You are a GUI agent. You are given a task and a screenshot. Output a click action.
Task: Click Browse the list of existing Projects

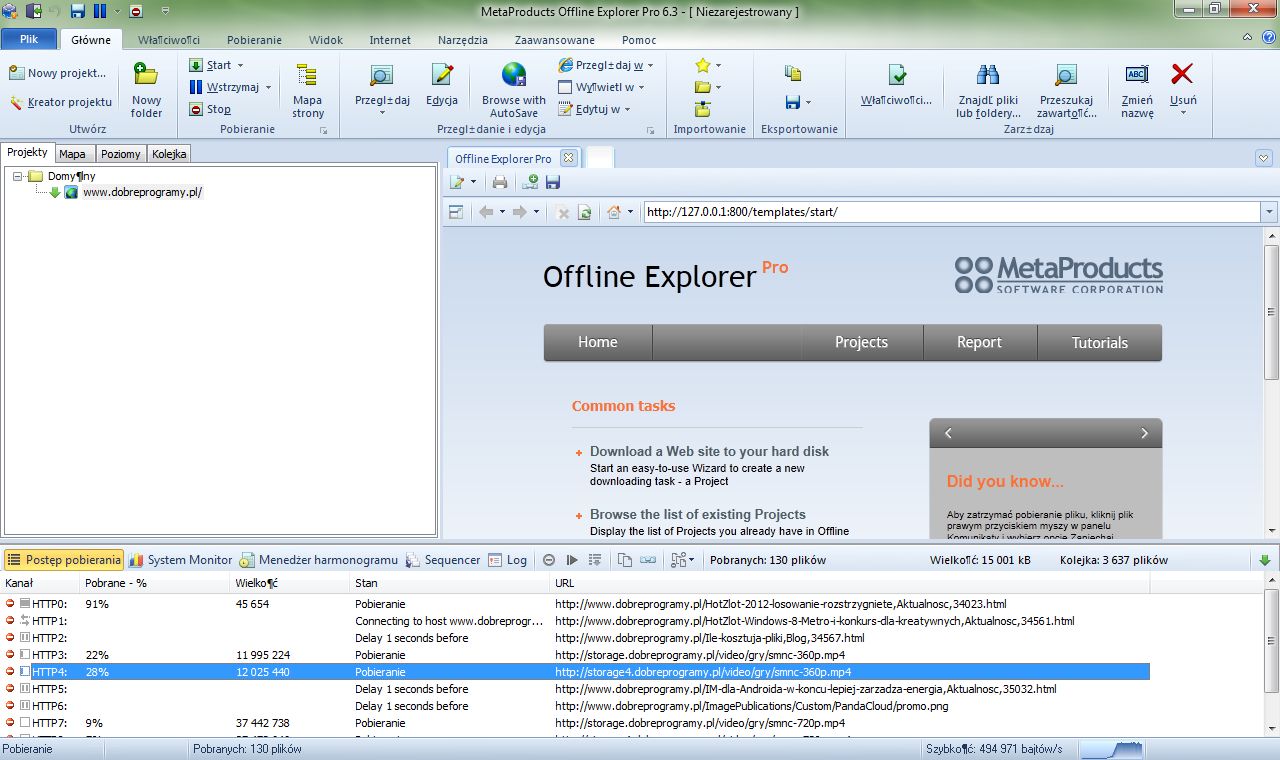698,514
